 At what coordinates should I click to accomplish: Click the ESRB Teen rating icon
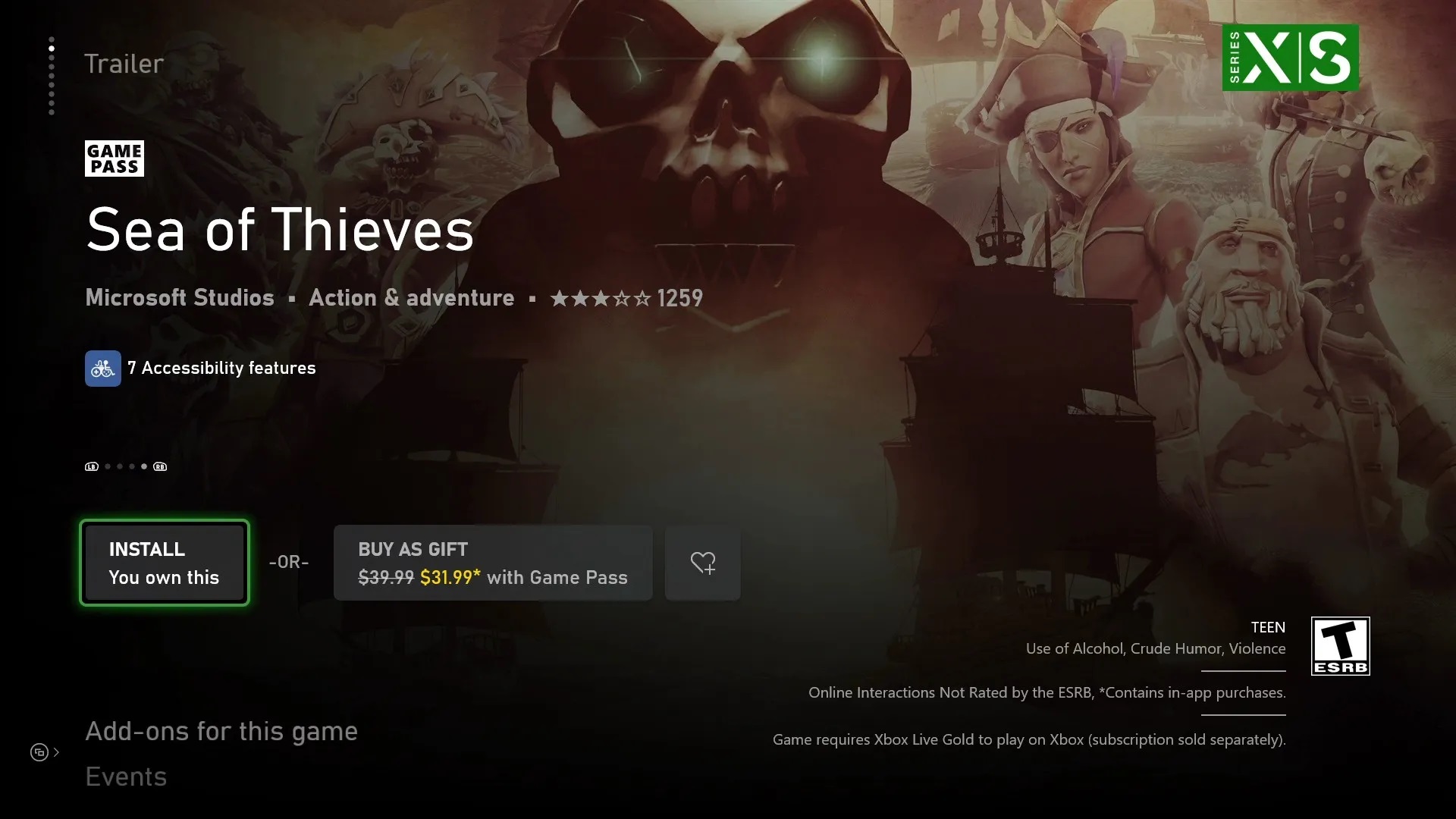pos(1341,645)
